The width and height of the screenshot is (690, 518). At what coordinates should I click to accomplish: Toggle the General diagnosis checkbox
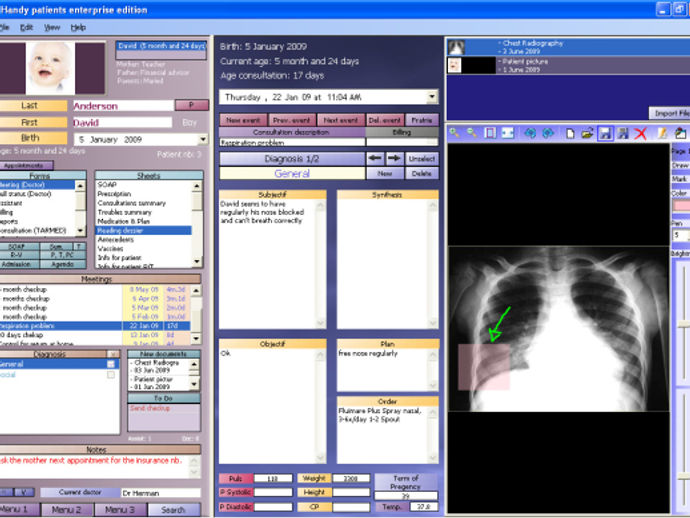(x=111, y=364)
